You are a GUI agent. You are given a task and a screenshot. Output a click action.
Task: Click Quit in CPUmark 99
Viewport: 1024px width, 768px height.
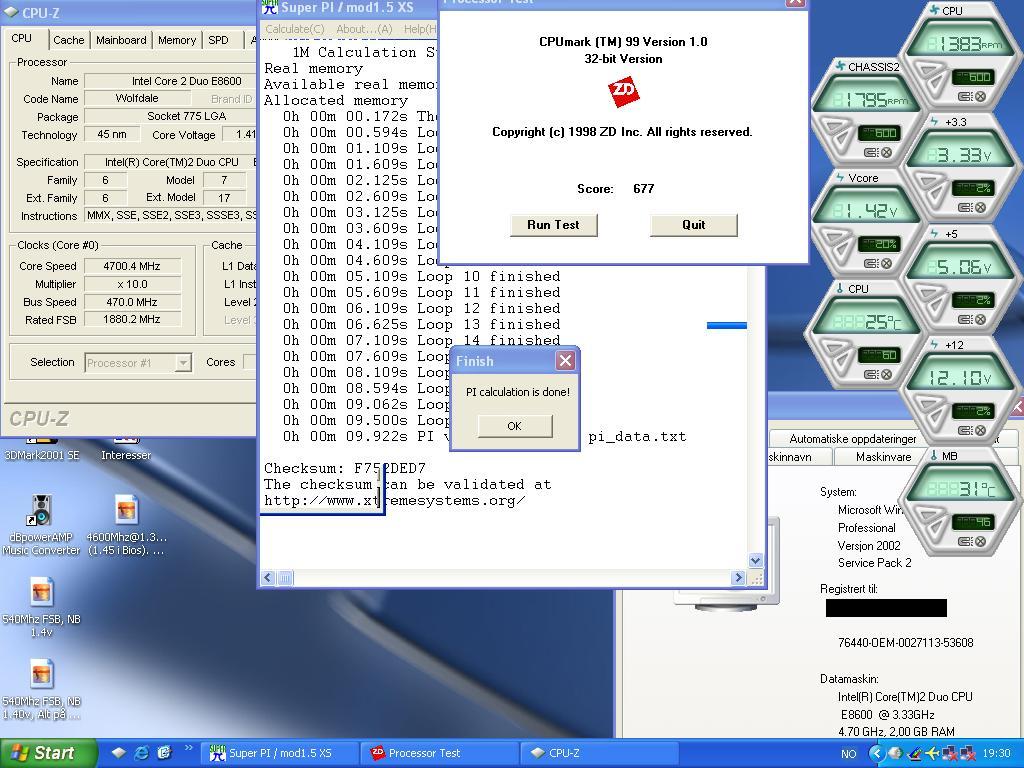(694, 225)
